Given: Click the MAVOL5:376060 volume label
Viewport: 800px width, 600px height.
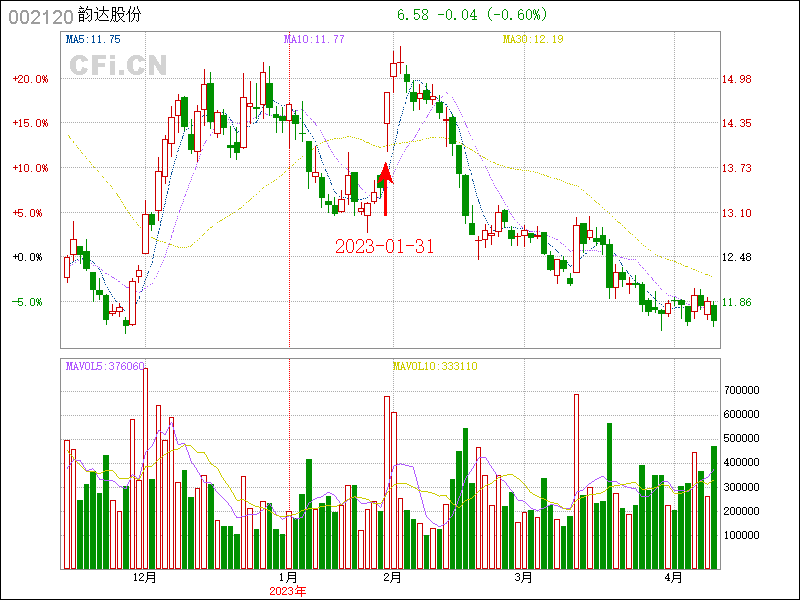Looking at the screenshot, I should pyautogui.click(x=105, y=366).
